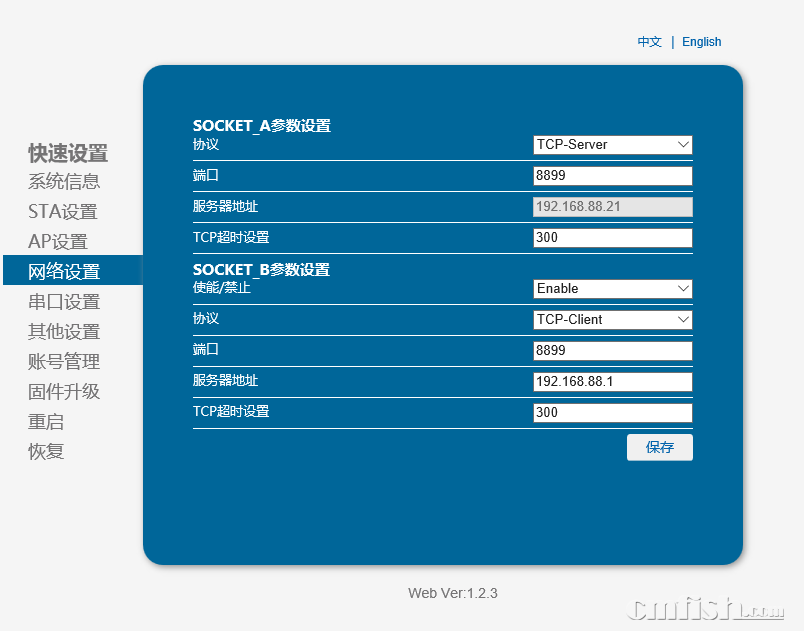Click 重启 in the sidebar
Viewport: 804px width, 631px height.
click(x=46, y=422)
